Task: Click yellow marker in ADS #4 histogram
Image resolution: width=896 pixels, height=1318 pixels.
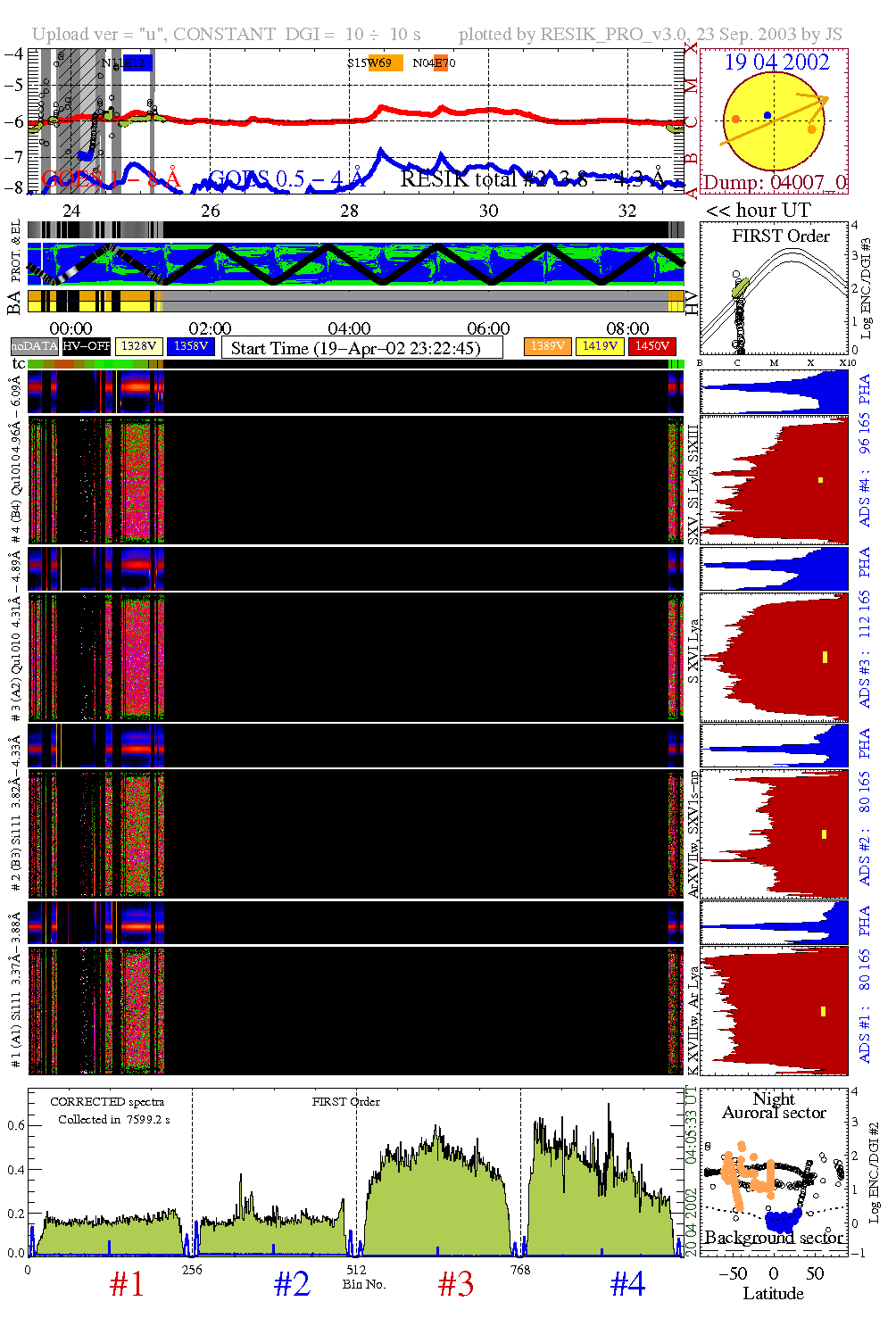Action: (x=820, y=480)
